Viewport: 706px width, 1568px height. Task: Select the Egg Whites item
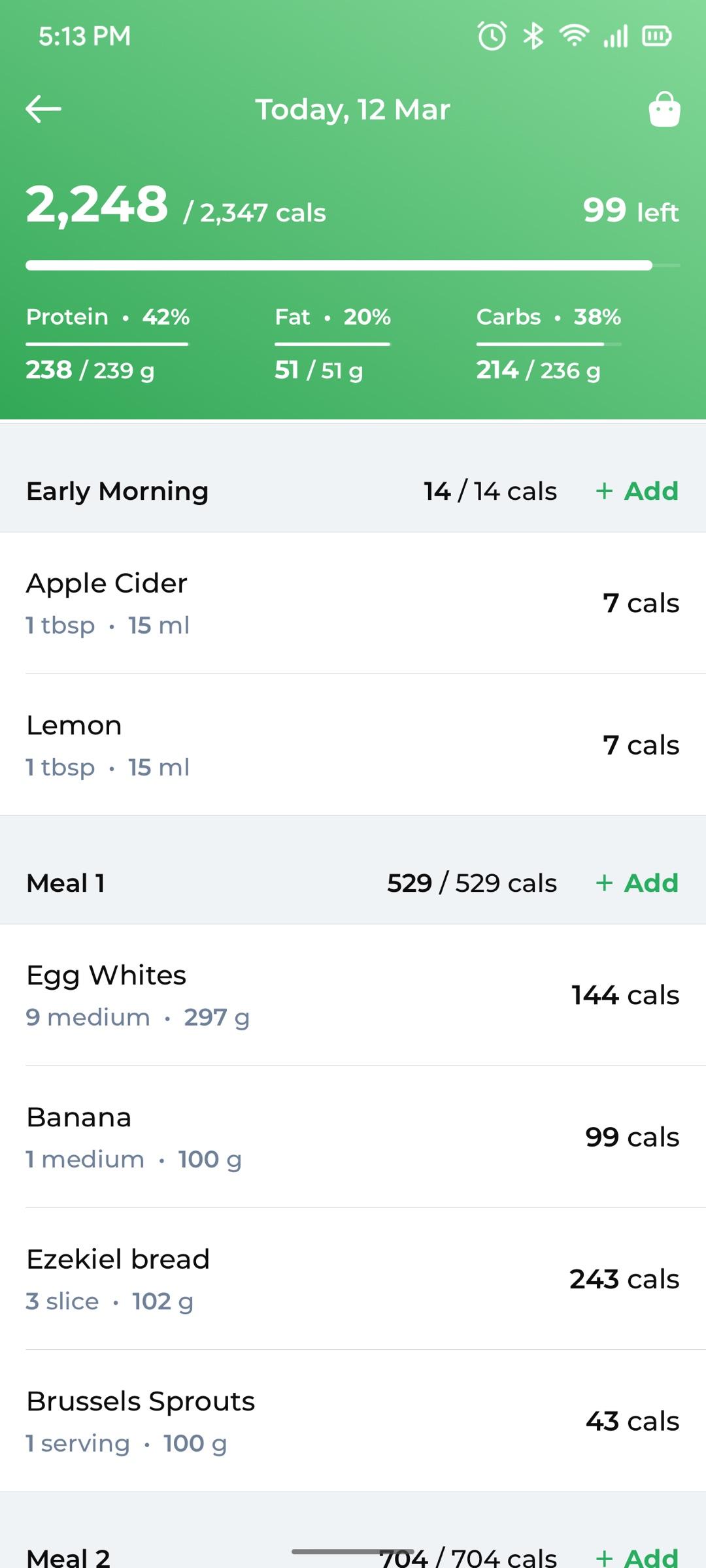tap(353, 995)
